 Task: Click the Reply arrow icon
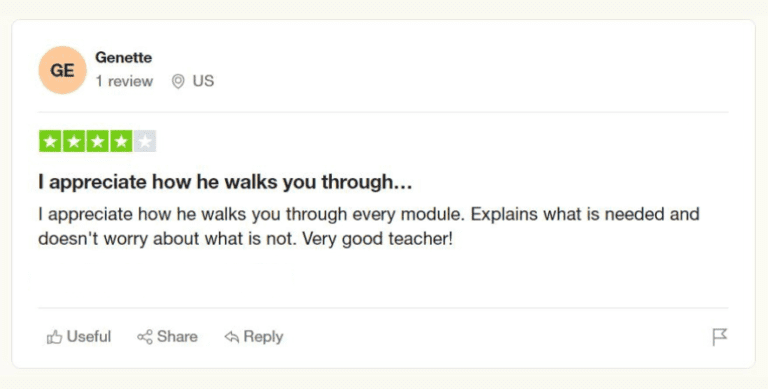click(231, 337)
